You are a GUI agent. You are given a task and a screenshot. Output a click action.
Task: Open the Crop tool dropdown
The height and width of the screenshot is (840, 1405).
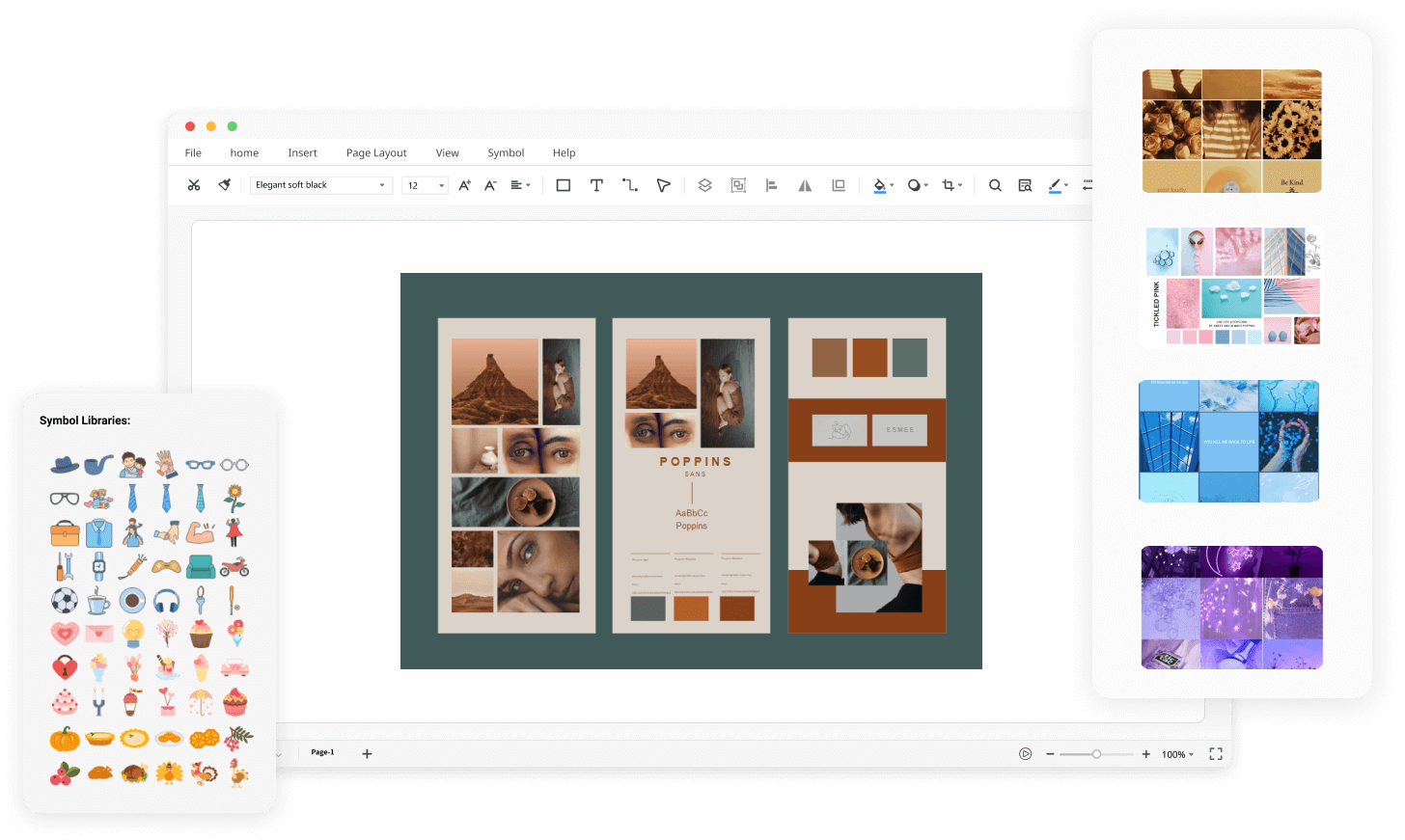tap(952, 185)
